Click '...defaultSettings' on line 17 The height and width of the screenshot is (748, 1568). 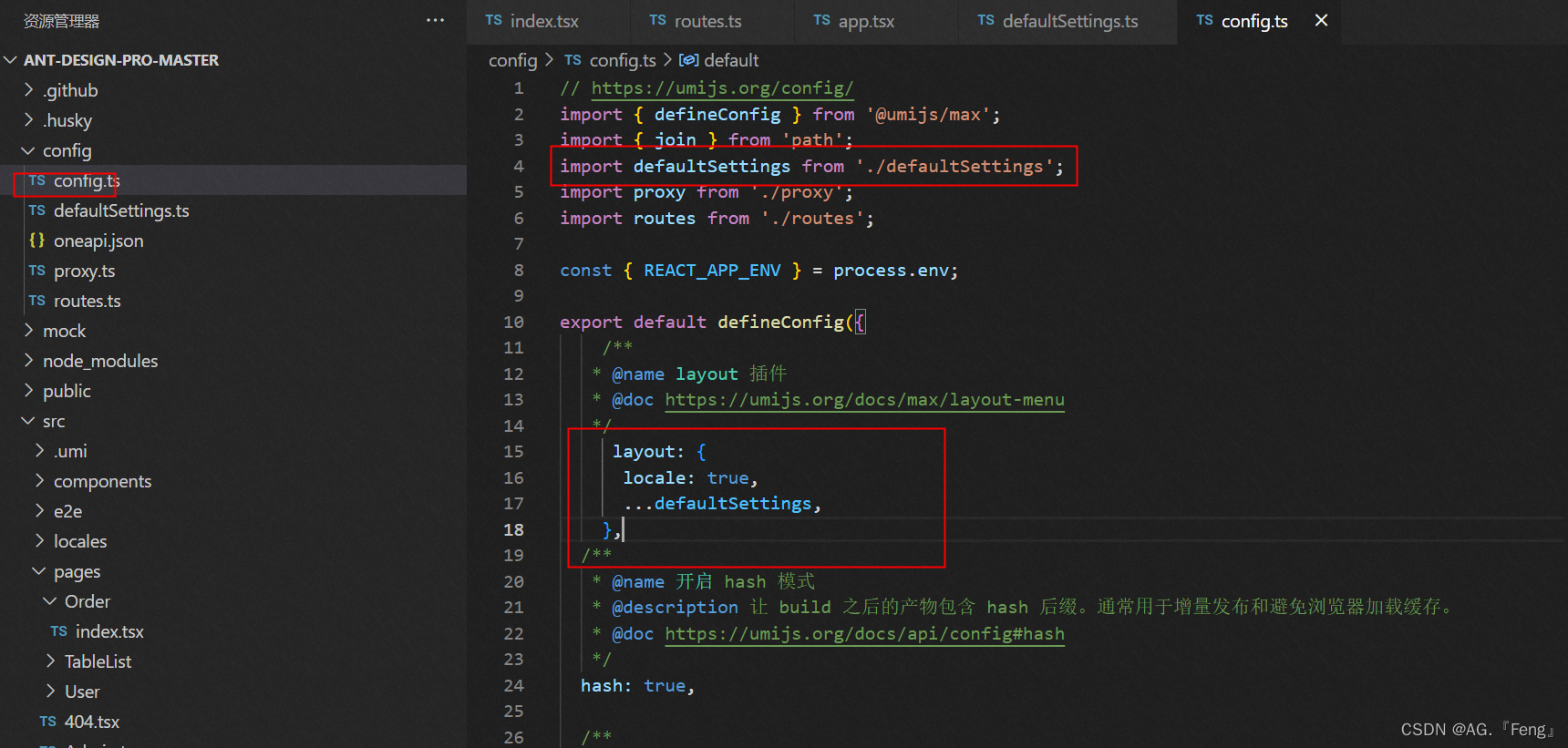tap(717, 504)
